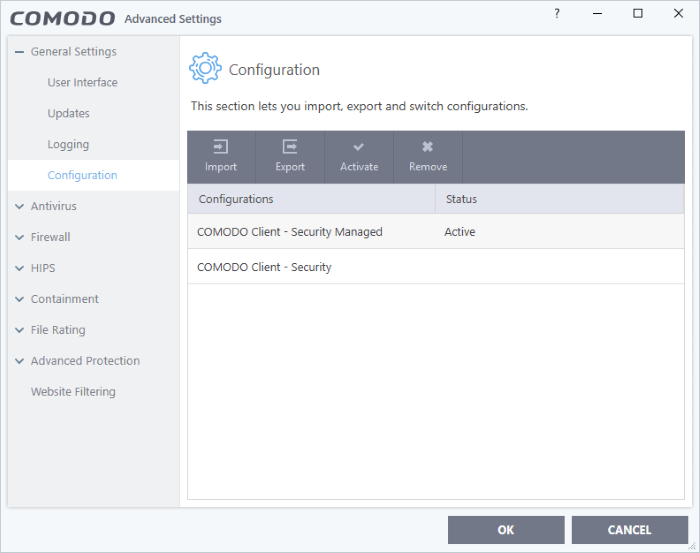
Task: Open Website Filtering settings
Action: [x=73, y=392]
